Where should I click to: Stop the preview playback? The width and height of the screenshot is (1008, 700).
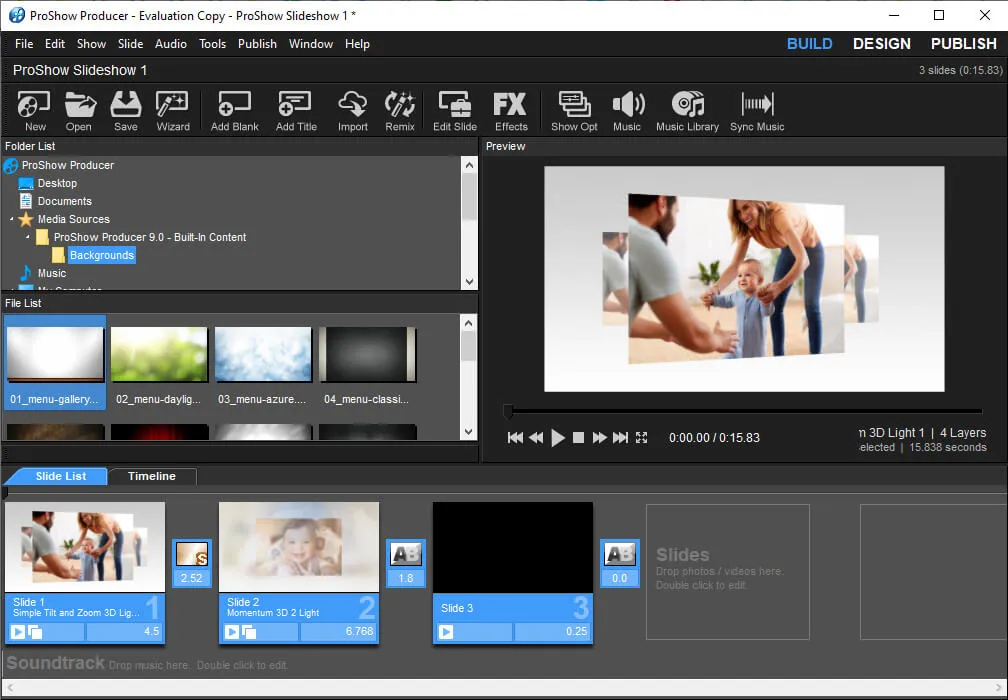point(579,438)
